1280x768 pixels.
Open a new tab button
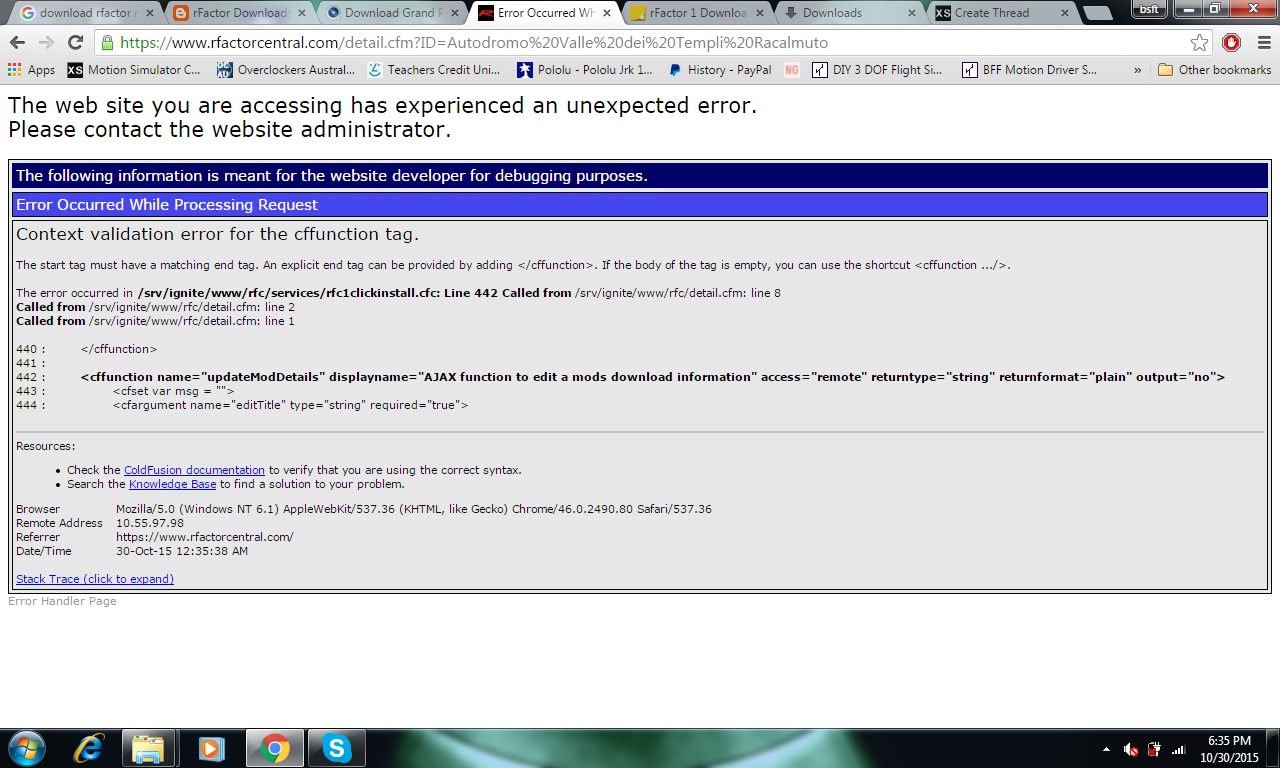tap(1097, 14)
